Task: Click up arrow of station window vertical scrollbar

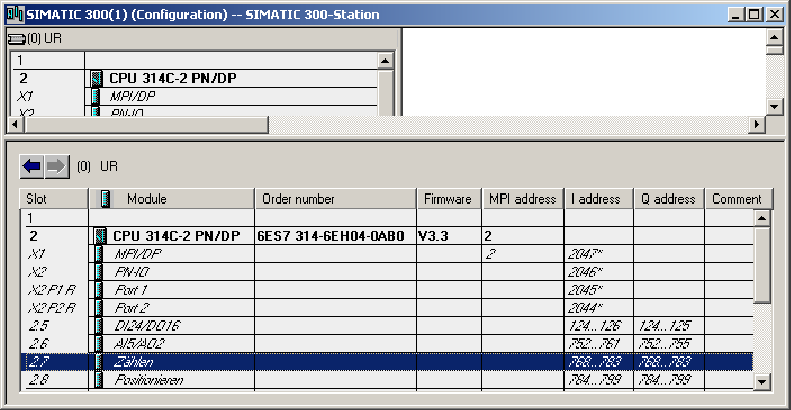Action: coord(774,37)
